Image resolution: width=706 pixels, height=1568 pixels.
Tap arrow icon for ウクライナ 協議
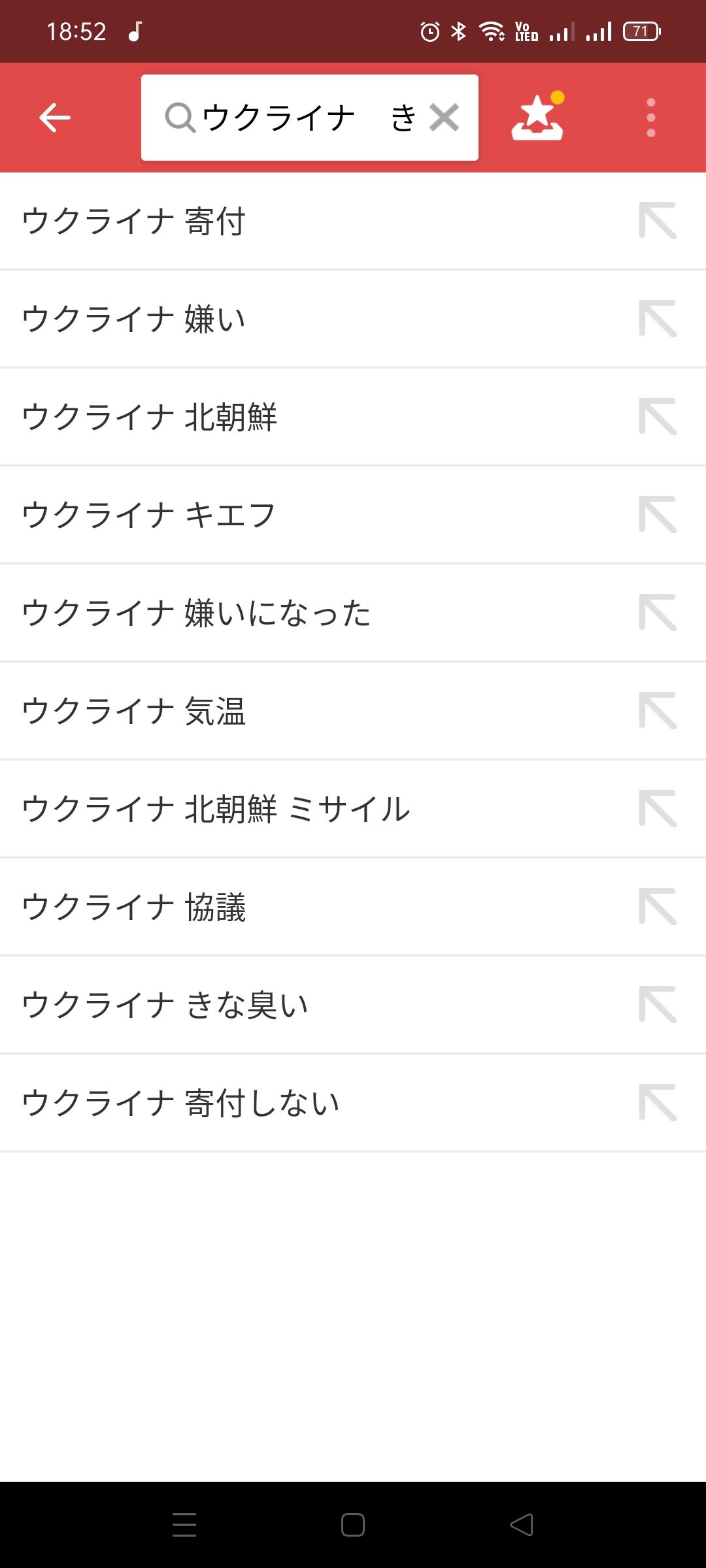point(658,907)
